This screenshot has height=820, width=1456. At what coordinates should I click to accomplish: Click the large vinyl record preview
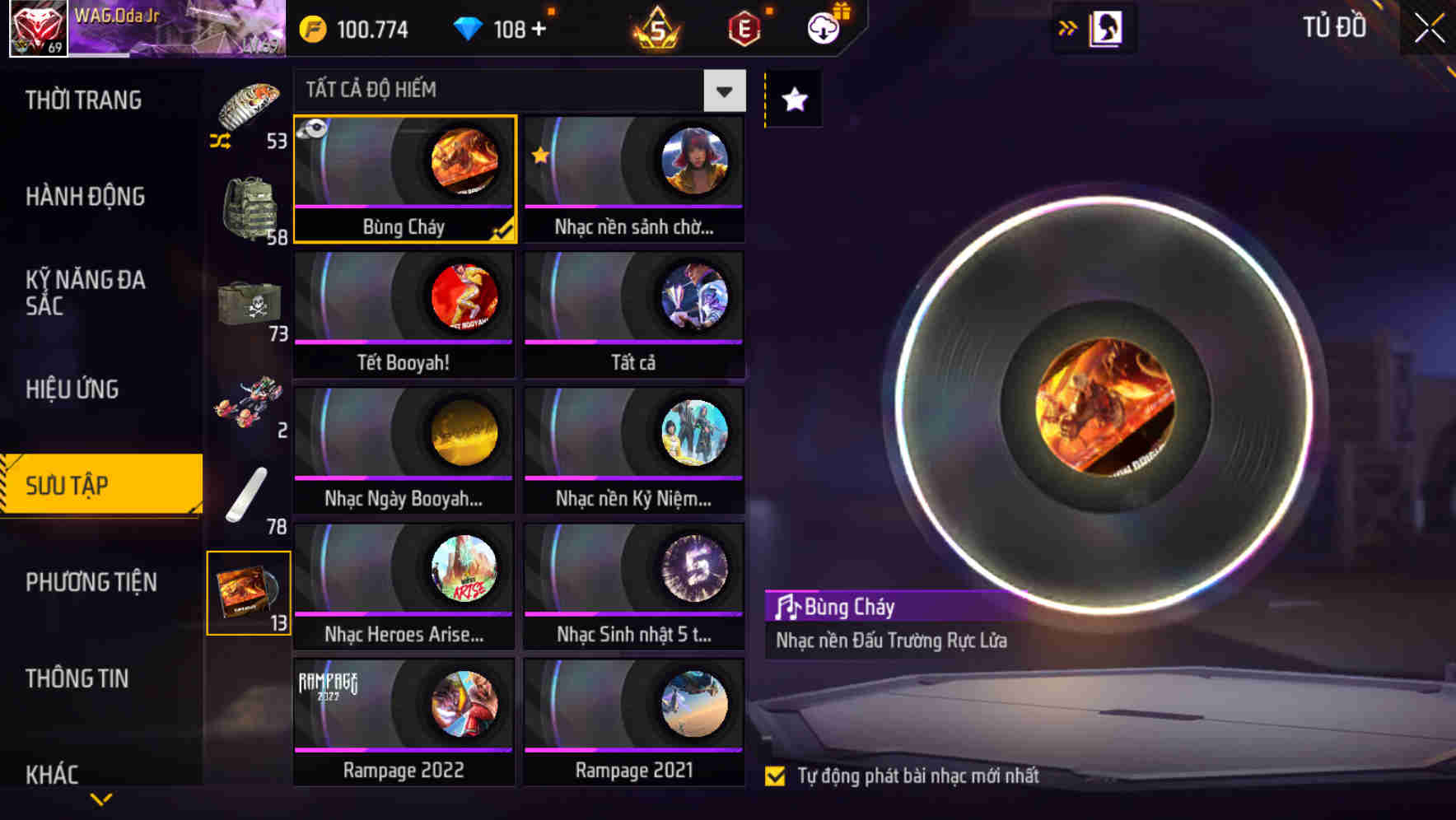click(x=1105, y=405)
